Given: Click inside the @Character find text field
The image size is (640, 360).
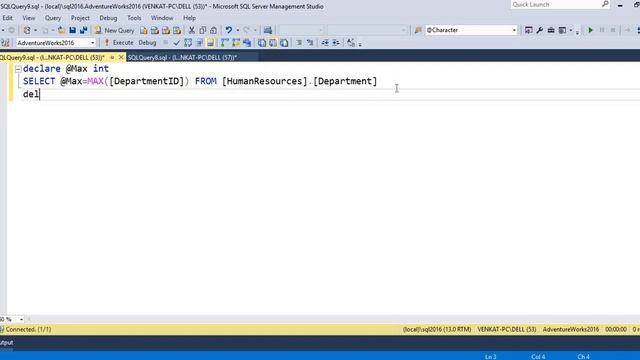Looking at the screenshot, I should [467, 30].
